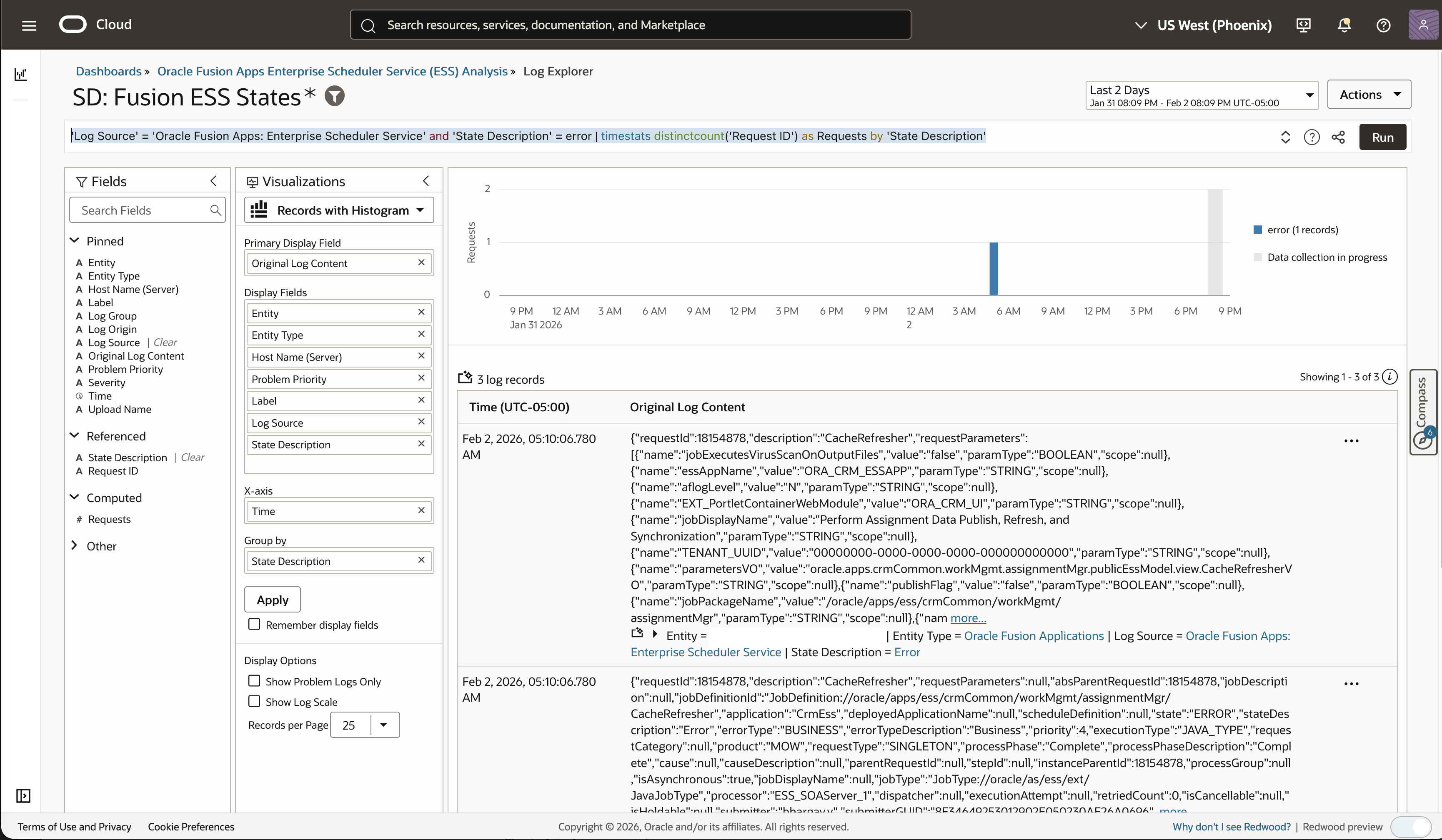Viewport: 1442px width, 840px height.
Task: Go to Dashboards breadcrumb
Action: point(108,72)
